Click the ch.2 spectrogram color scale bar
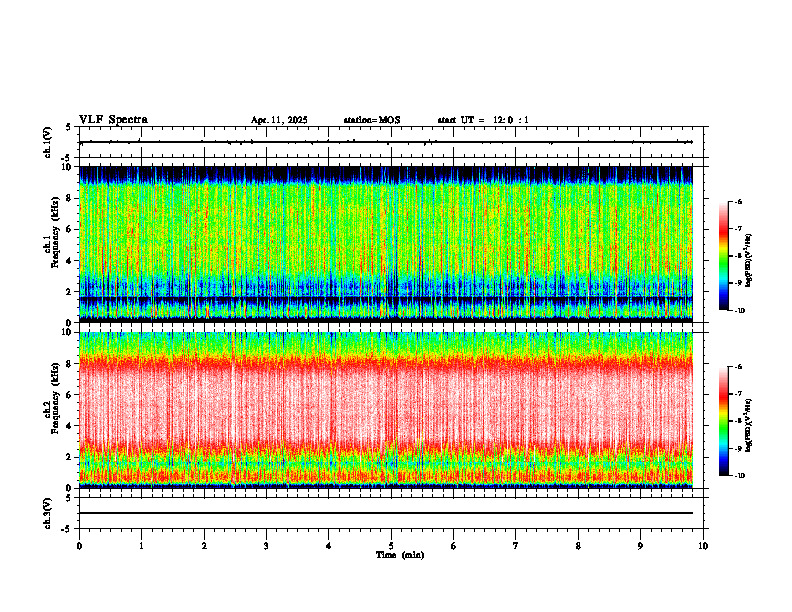The image size is (792, 612). click(x=724, y=421)
